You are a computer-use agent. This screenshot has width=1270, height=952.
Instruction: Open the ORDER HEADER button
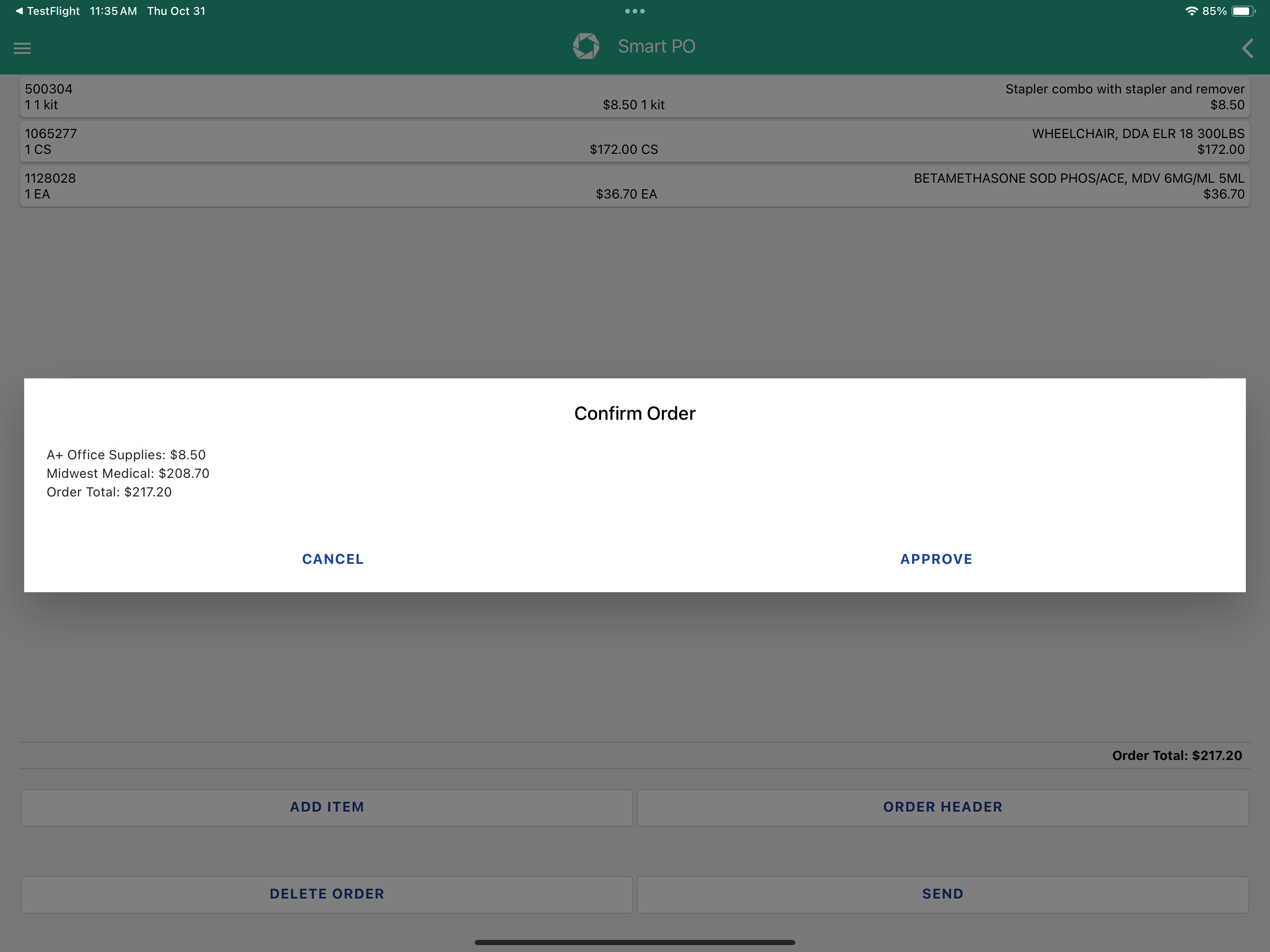[943, 807]
